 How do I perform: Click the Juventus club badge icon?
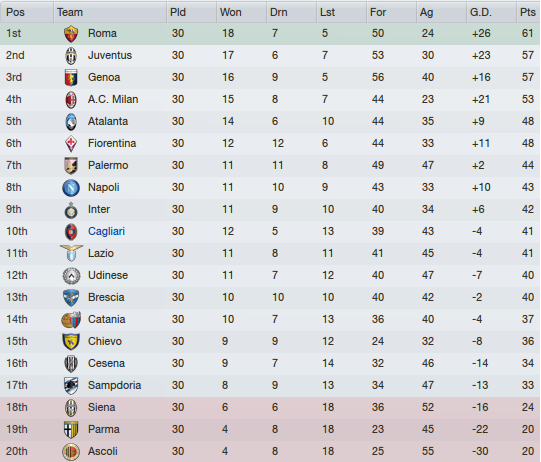point(71,56)
